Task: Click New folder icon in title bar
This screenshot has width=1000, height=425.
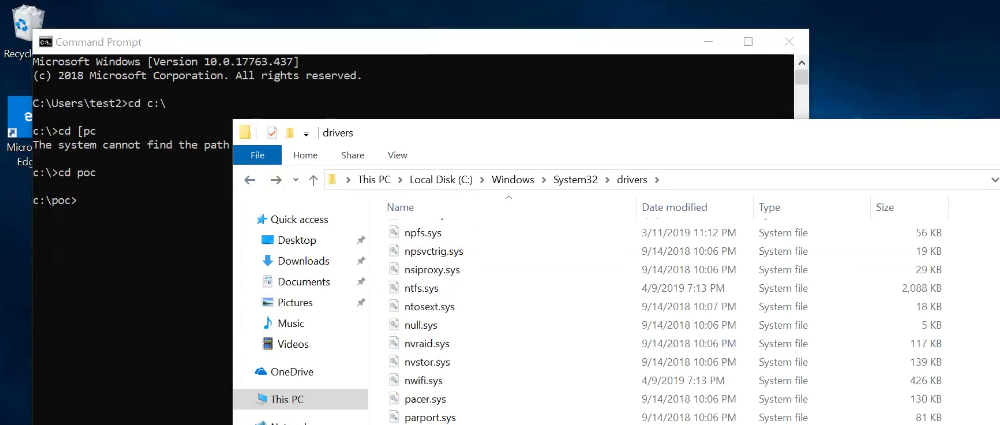Action: (290, 133)
